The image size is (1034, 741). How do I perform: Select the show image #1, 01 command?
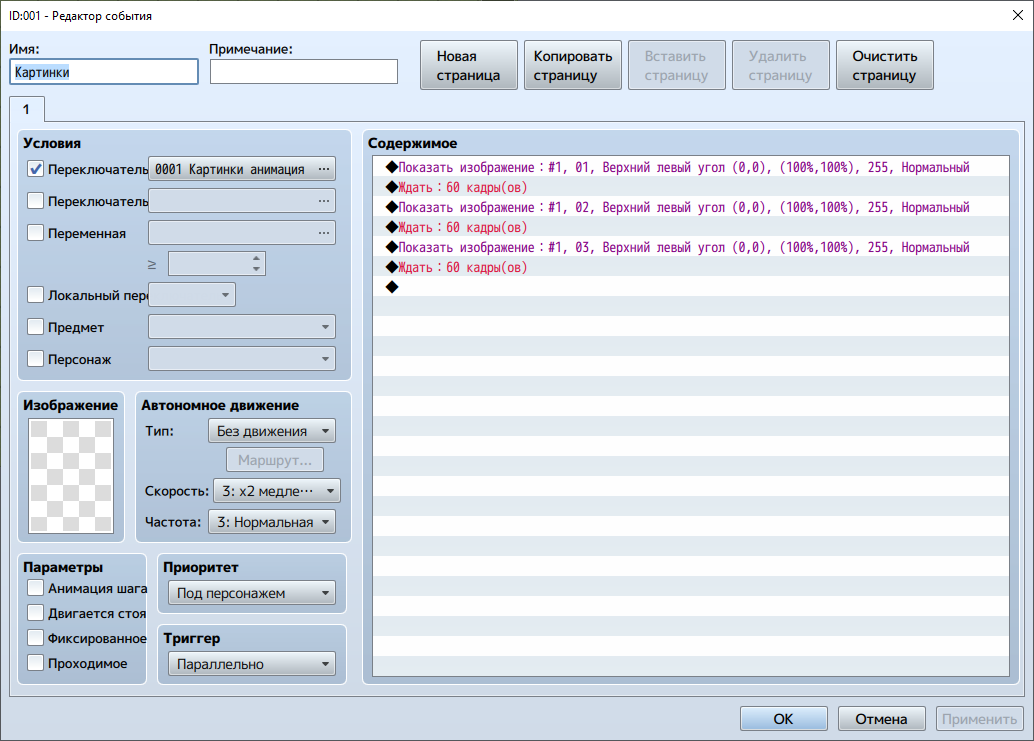(690, 167)
